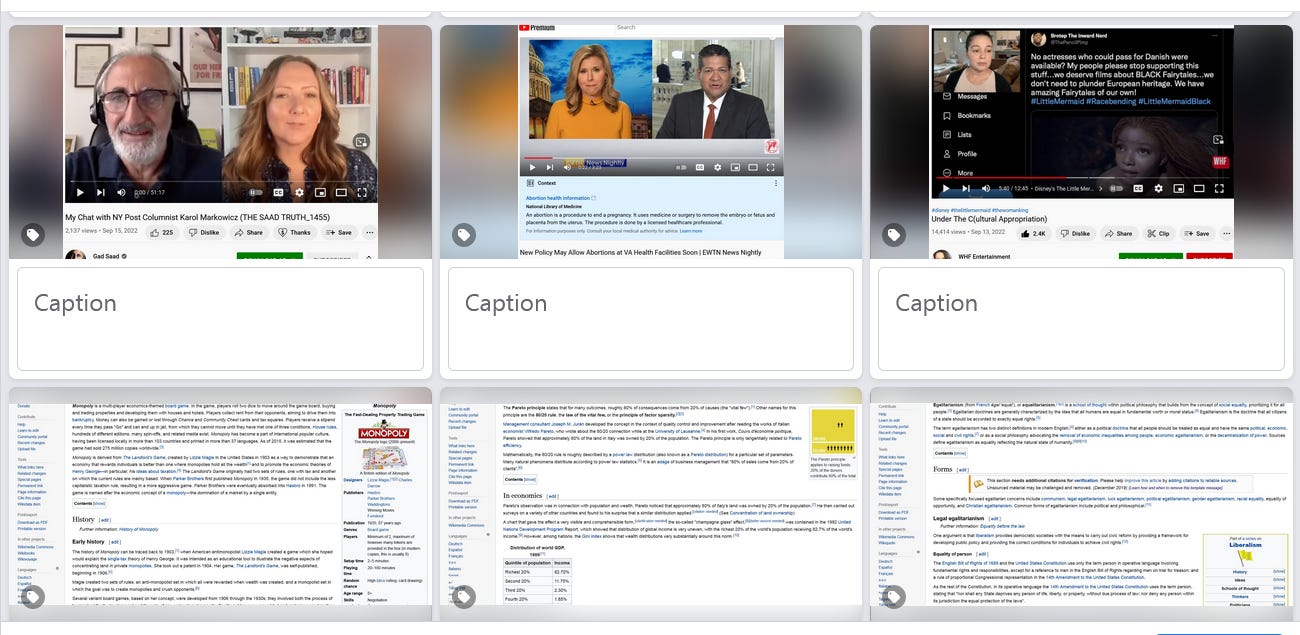Switch WHF Entertainment video to theater mode
This screenshot has width=1300, height=635.
point(1198,188)
